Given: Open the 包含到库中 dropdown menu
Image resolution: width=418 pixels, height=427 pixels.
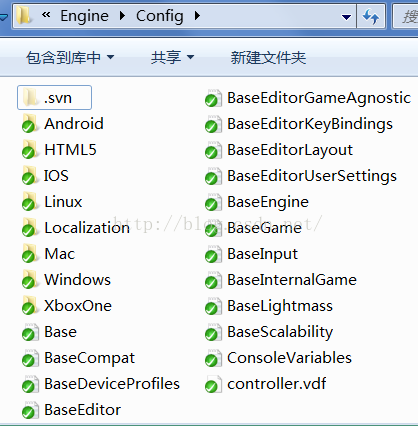Looking at the screenshot, I should [x=70, y=58].
